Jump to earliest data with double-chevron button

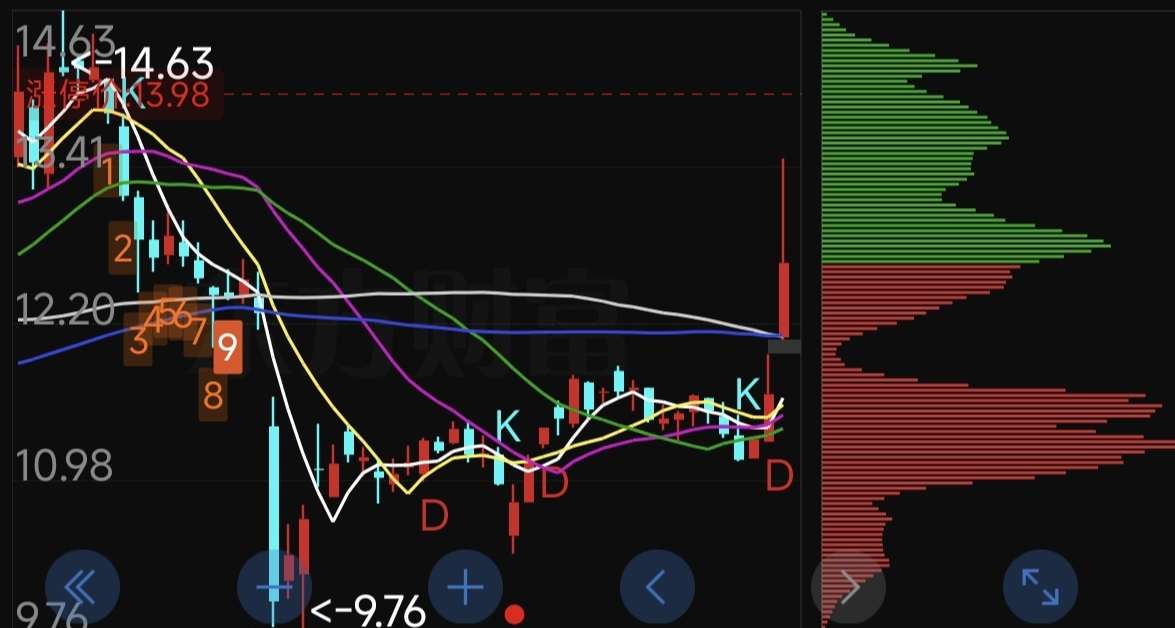(82, 587)
